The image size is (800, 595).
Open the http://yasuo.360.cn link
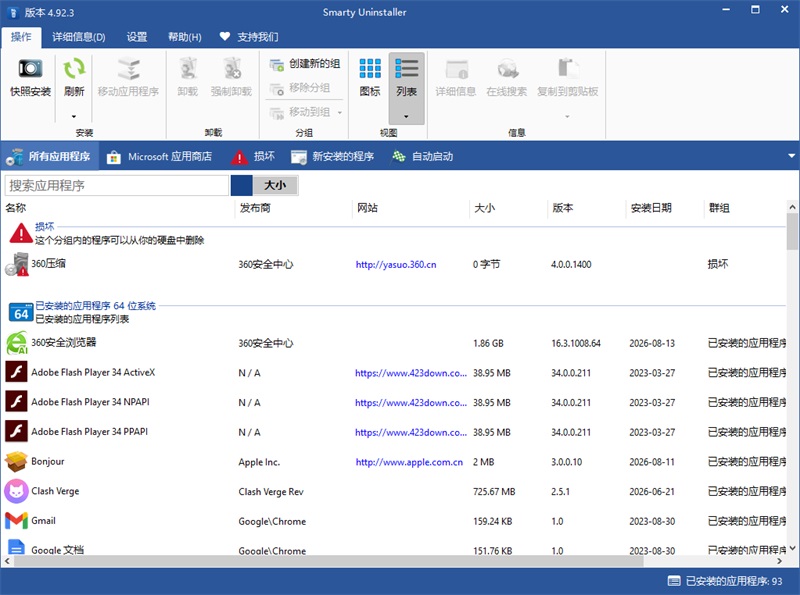point(396,264)
